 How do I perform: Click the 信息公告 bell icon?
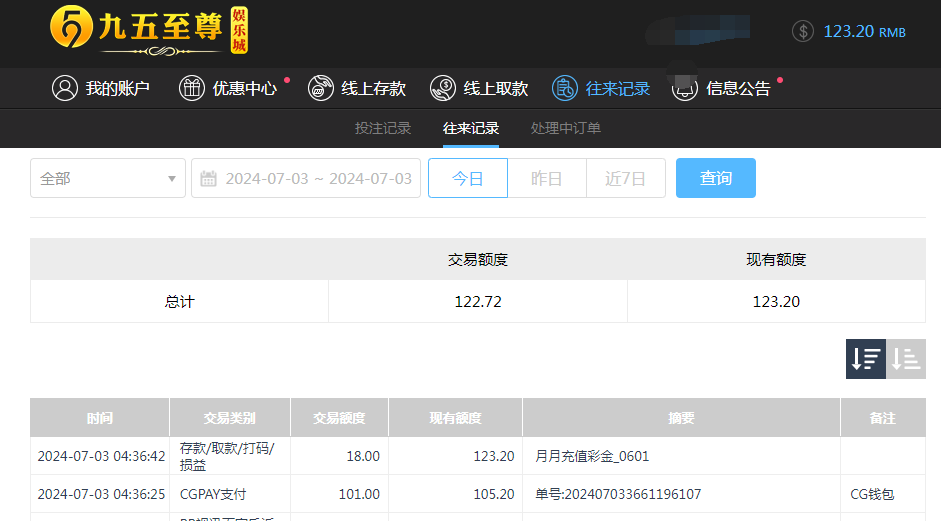coord(685,88)
